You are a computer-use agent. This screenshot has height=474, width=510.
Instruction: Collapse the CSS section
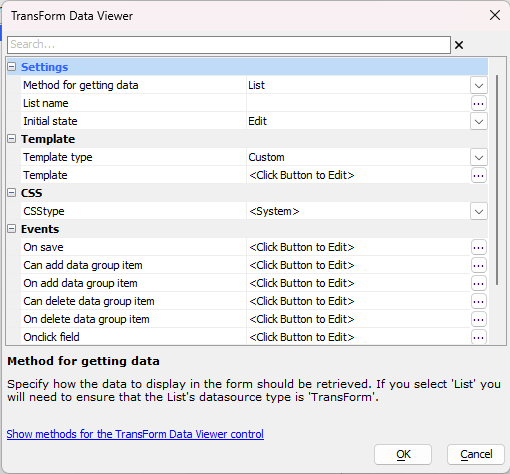click(12, 193)
